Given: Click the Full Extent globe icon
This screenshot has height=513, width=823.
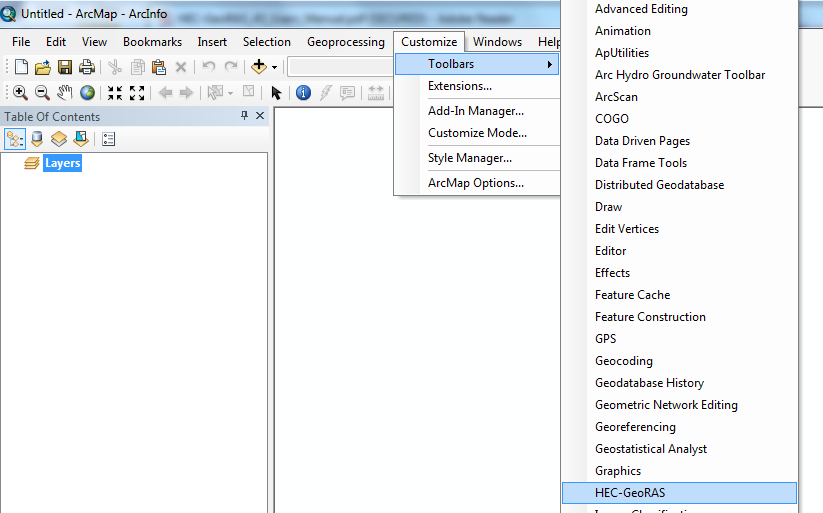Looking at the screenshot, I should 88,93.
